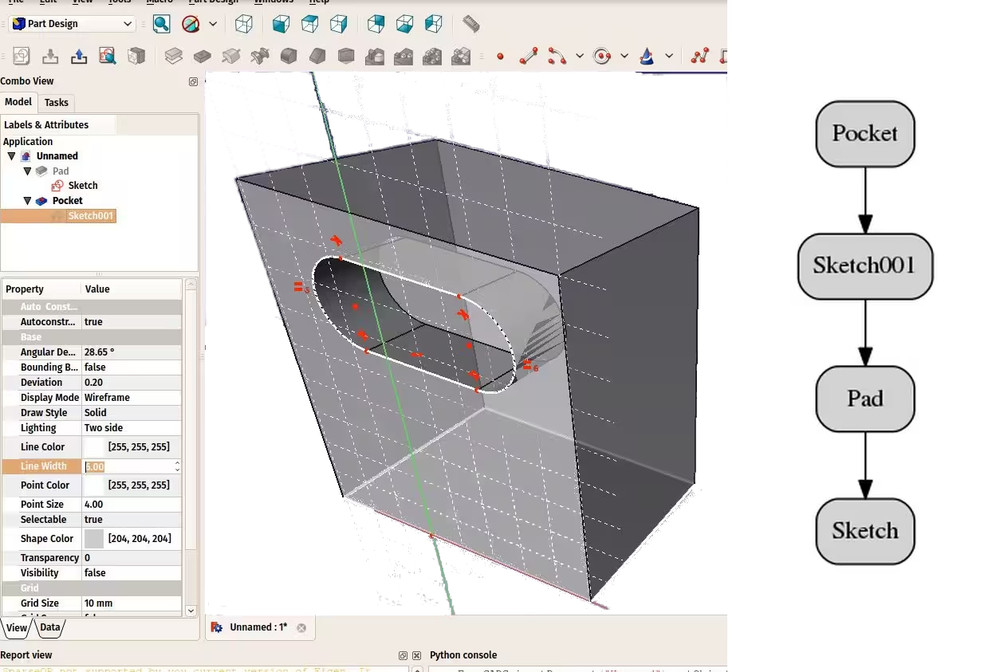Select the Line sketch tool
This screenshot has width=1000, height=672.
point(528,56)
